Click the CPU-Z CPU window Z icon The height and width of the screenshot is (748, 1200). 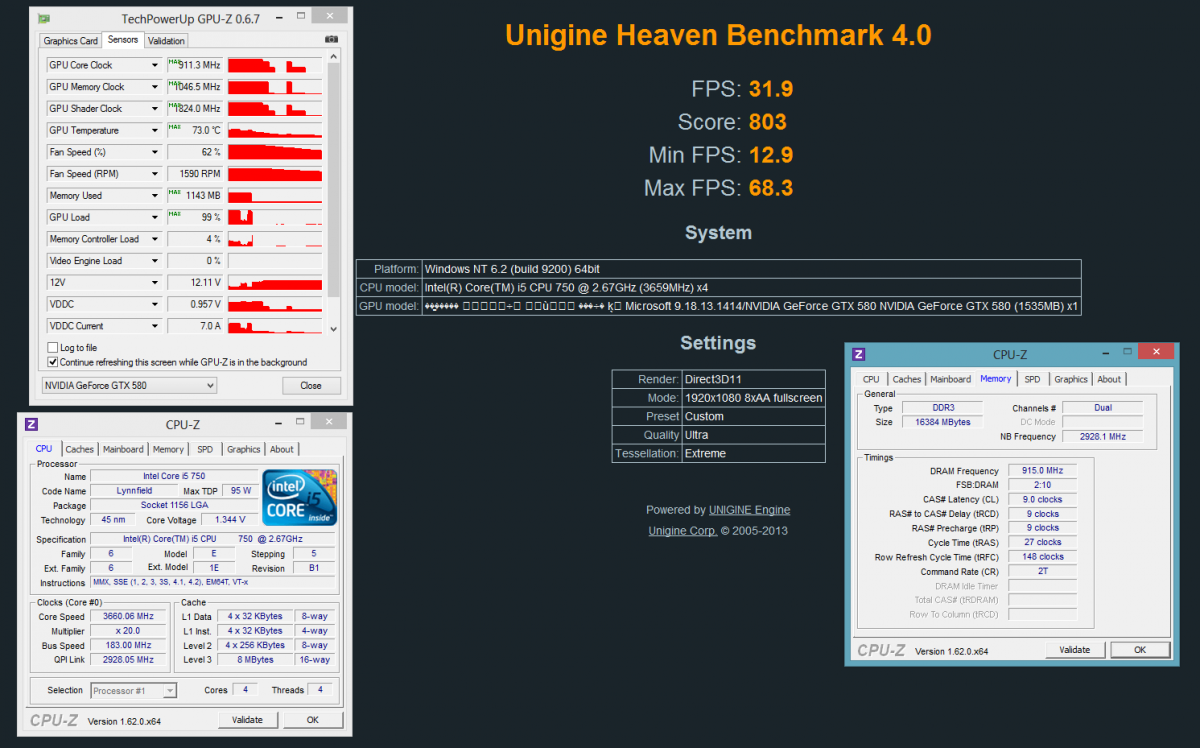point(31,424)
